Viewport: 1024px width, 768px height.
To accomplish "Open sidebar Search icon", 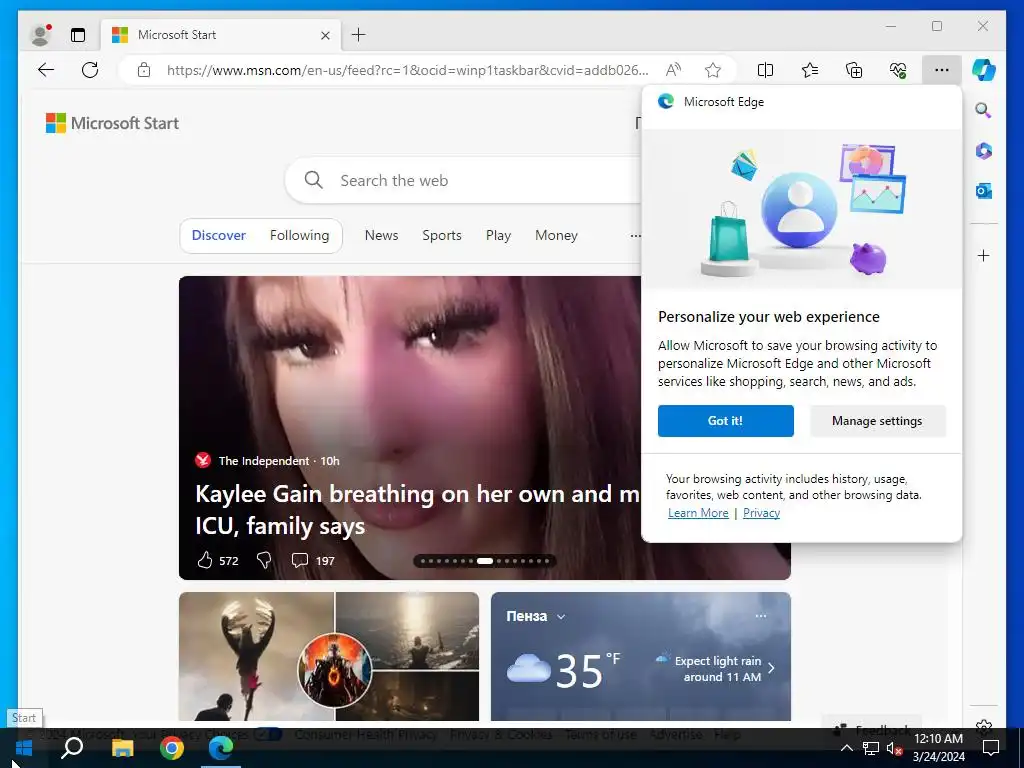I will (984, 110).
